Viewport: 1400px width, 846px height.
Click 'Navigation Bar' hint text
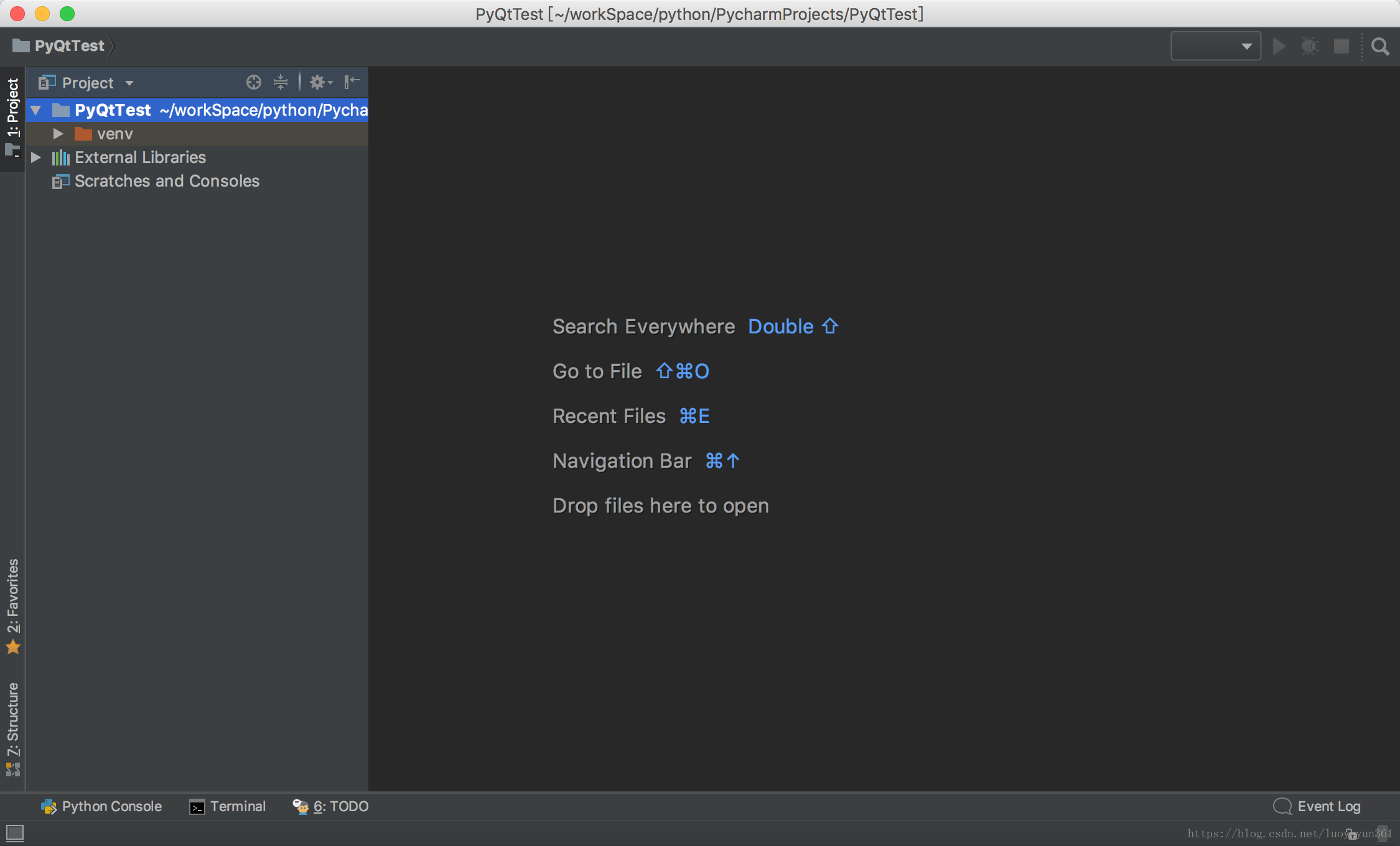point(622,461)
